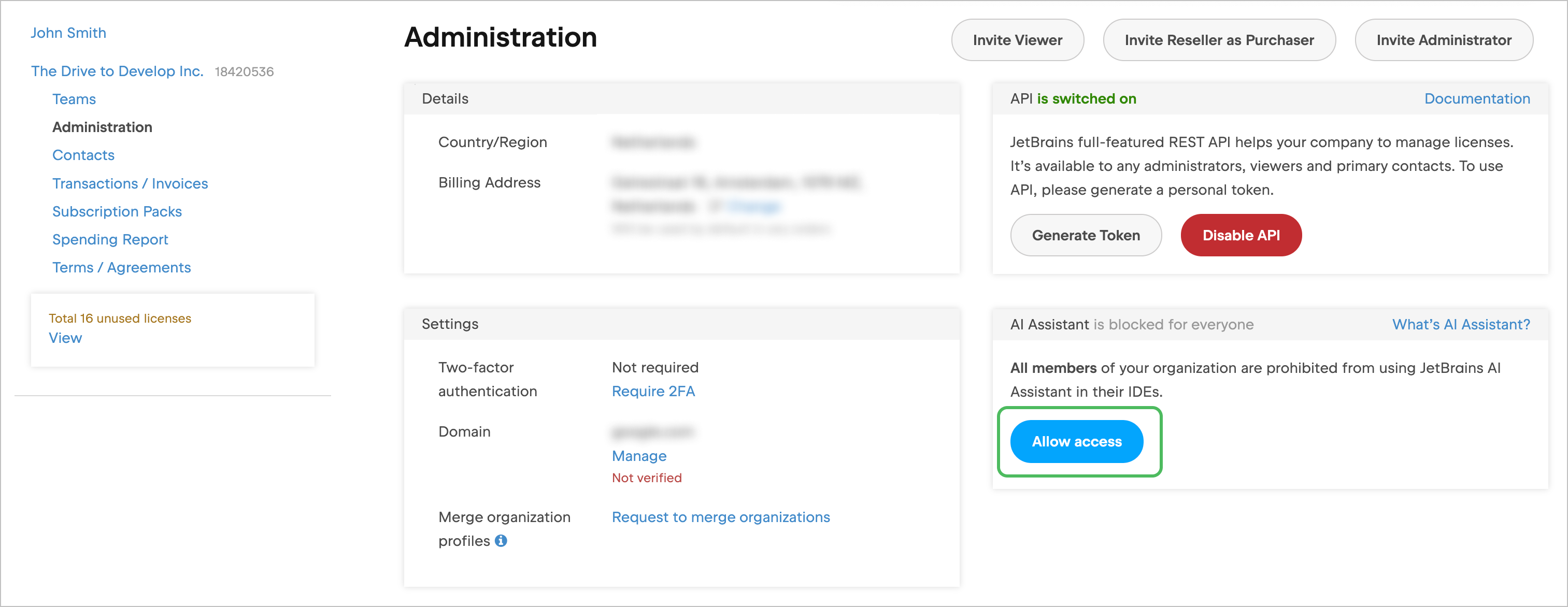1568x607 pixels.
Task: View the Spending Report
Action: point(110,239)
